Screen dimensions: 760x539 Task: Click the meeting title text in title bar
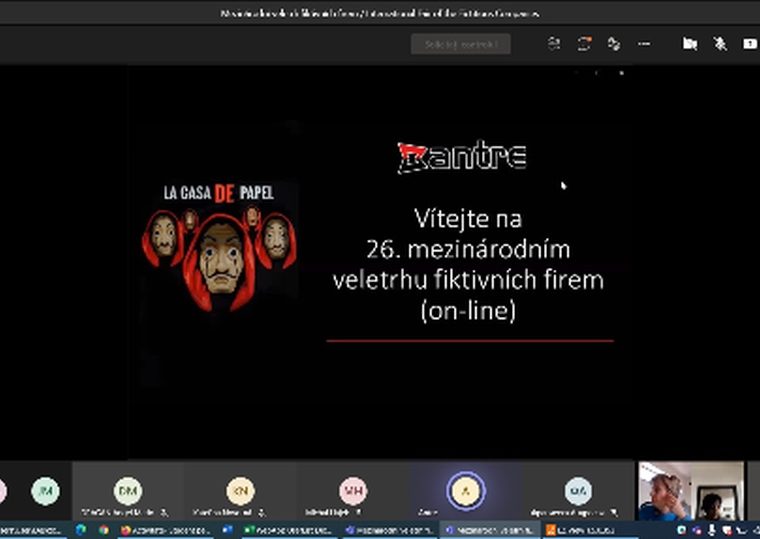point(380,14)
